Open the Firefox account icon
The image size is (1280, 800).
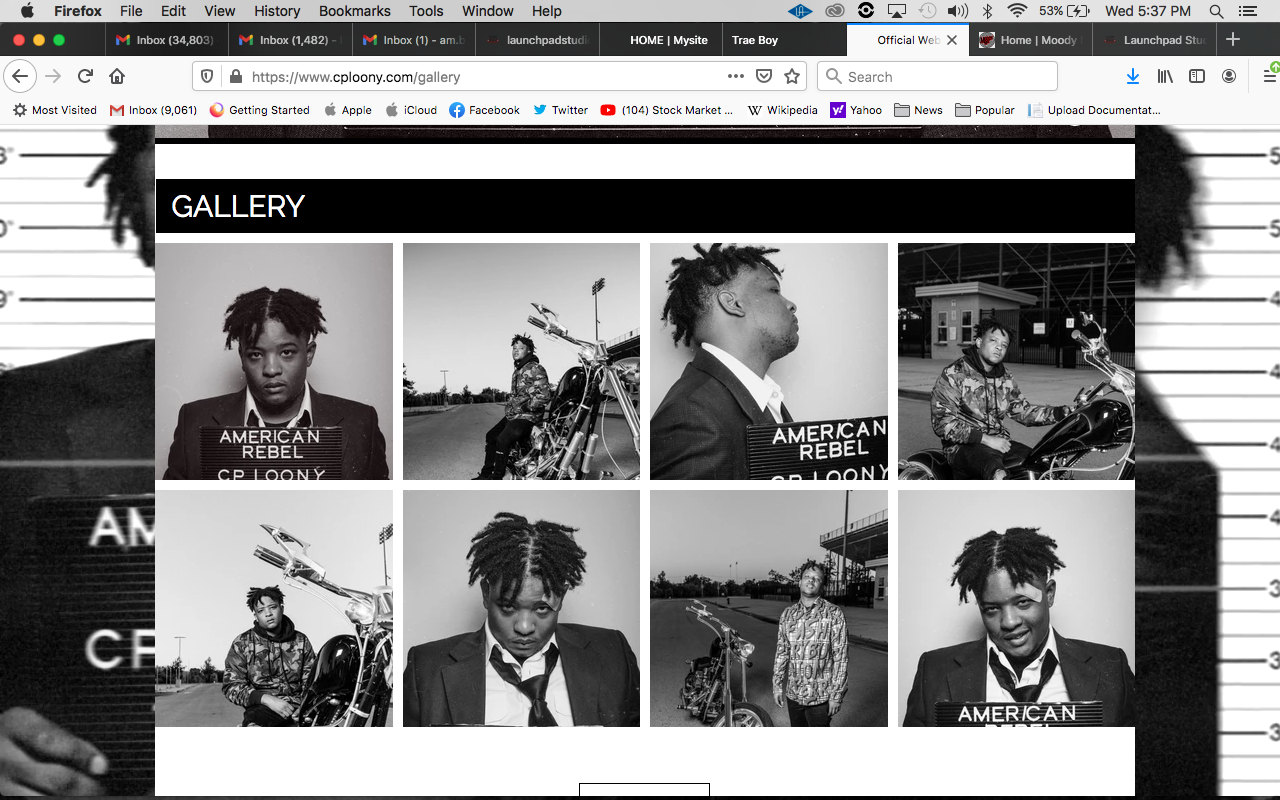coord(1229,76)
